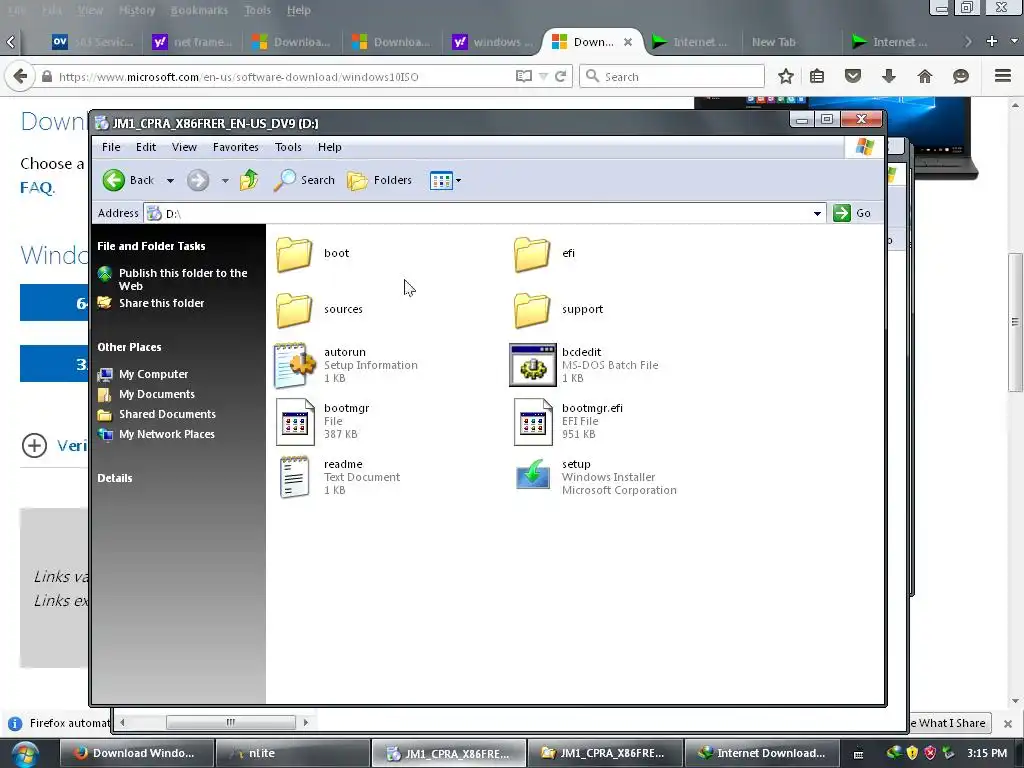Viewport: 1024px width, 768px height.
Task: Open My Documents from Other Places
Action: [x=157, y=394]
